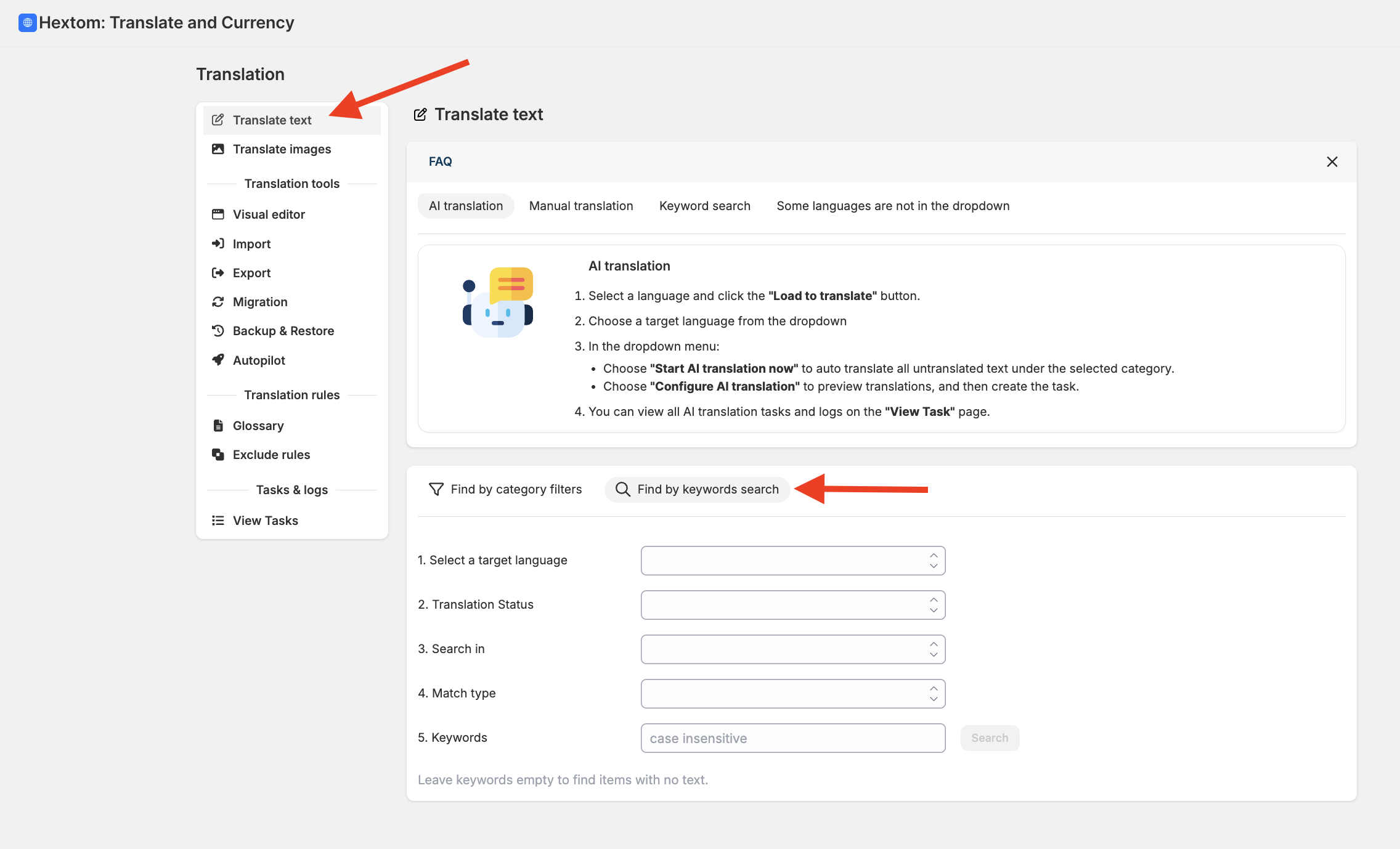Close the FAQ panel
Image resolution: width=1400 pixels, height=849 pixels.
[x=1332, y=161]
